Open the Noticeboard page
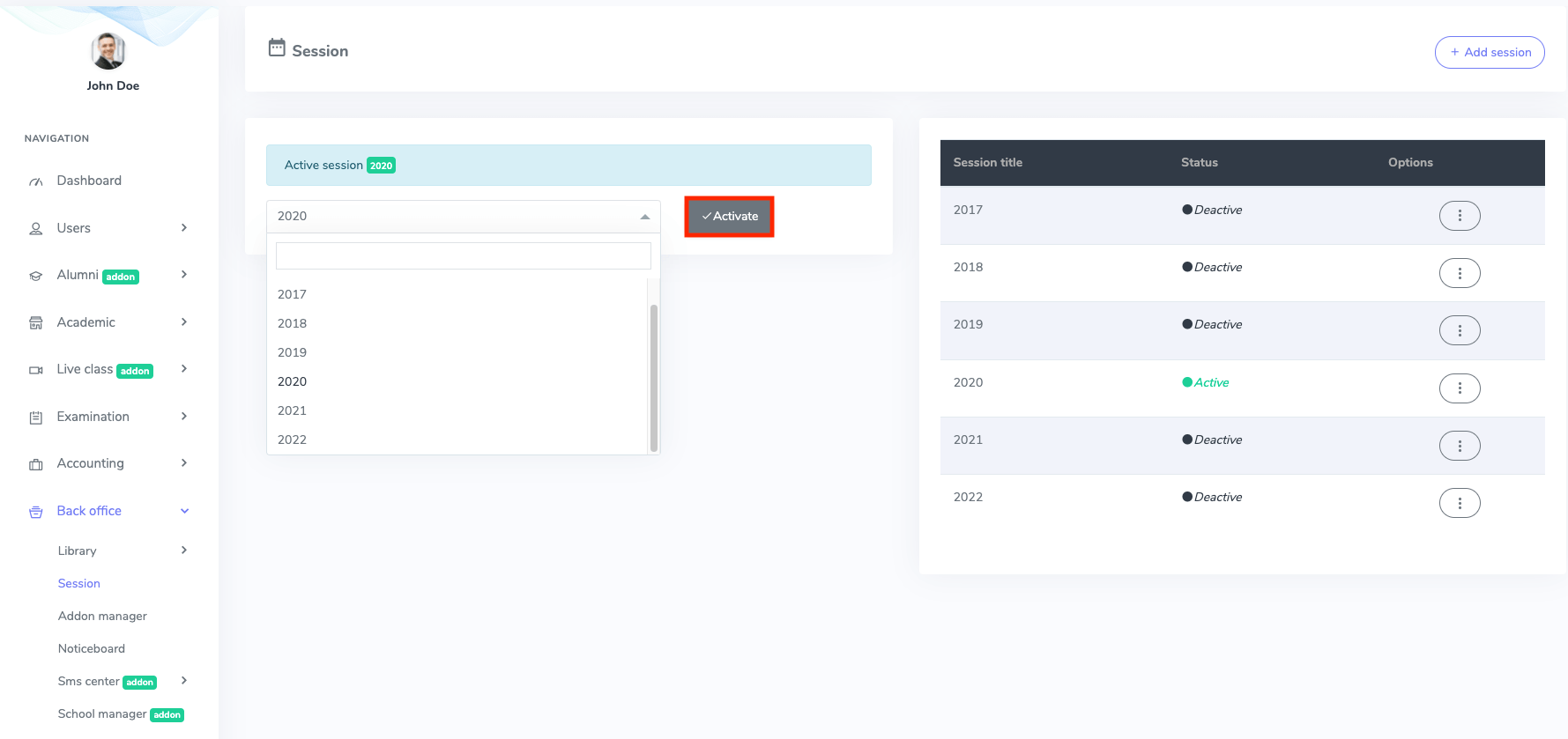Viewport: 1568px width, 739px height. 92,648
